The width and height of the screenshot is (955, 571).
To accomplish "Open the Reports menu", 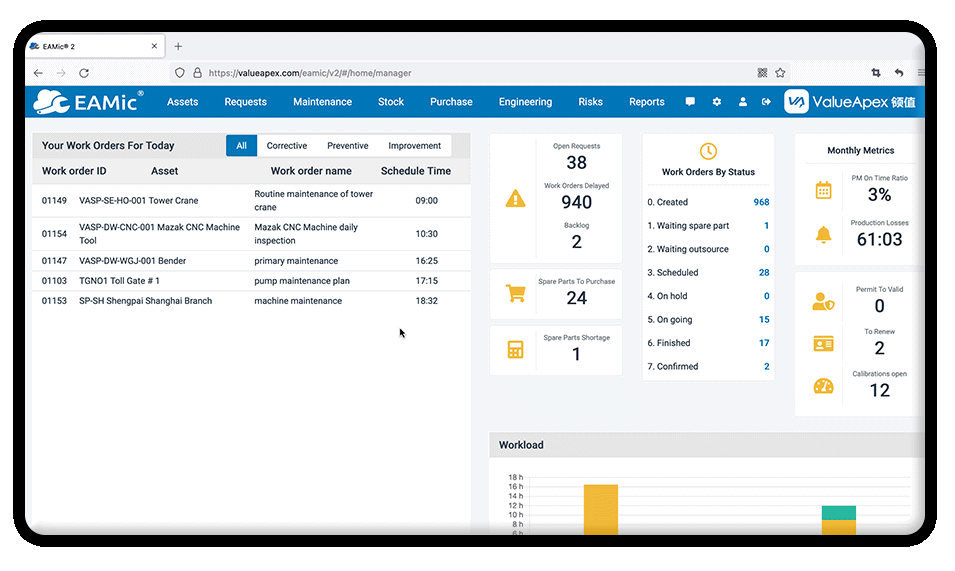I will click(647, 102).
